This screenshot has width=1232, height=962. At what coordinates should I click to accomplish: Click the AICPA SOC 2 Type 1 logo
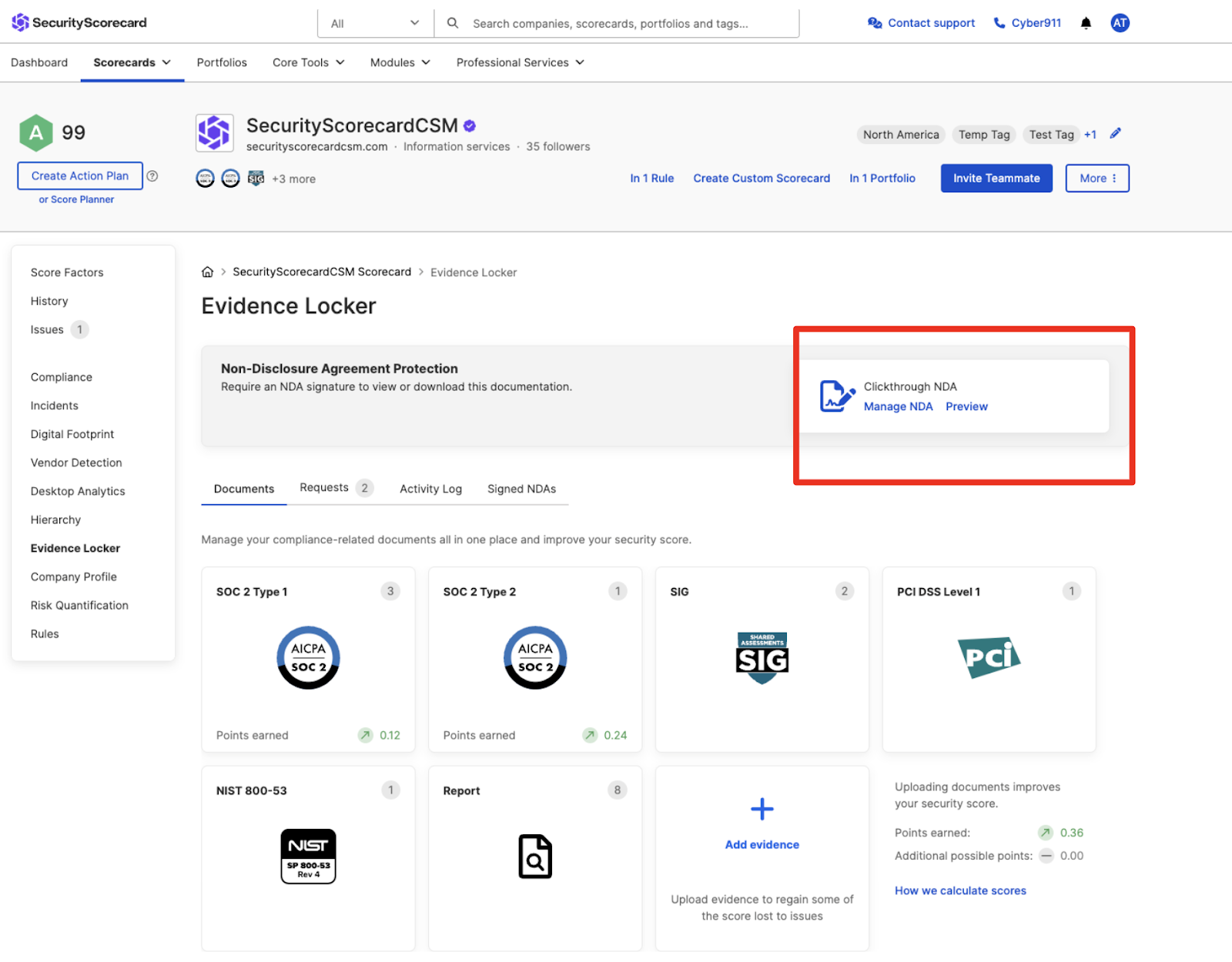pyautogui.click(x=308, y=658)
